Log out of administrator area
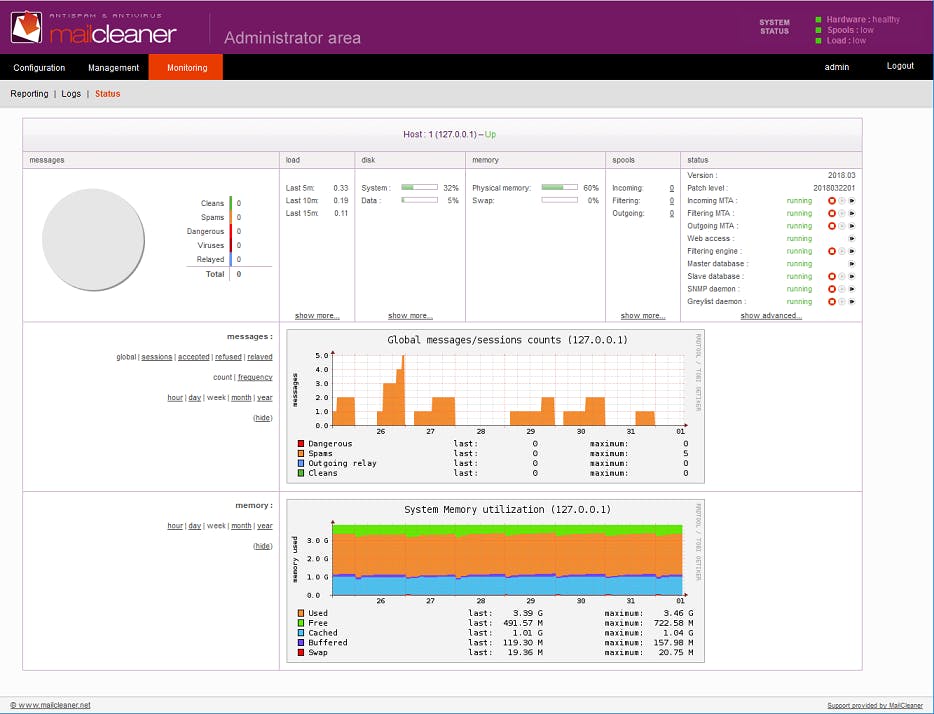This screenshot has height=714, width=934. click(x=900, y=66)
